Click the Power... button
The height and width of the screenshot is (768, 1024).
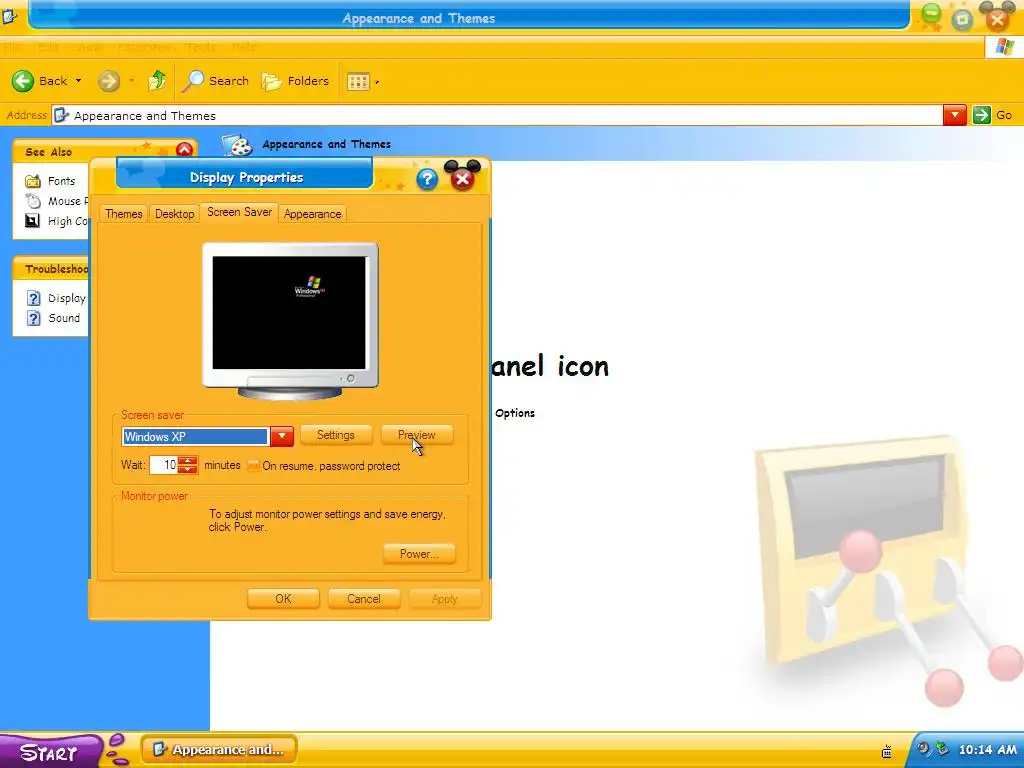419,554
